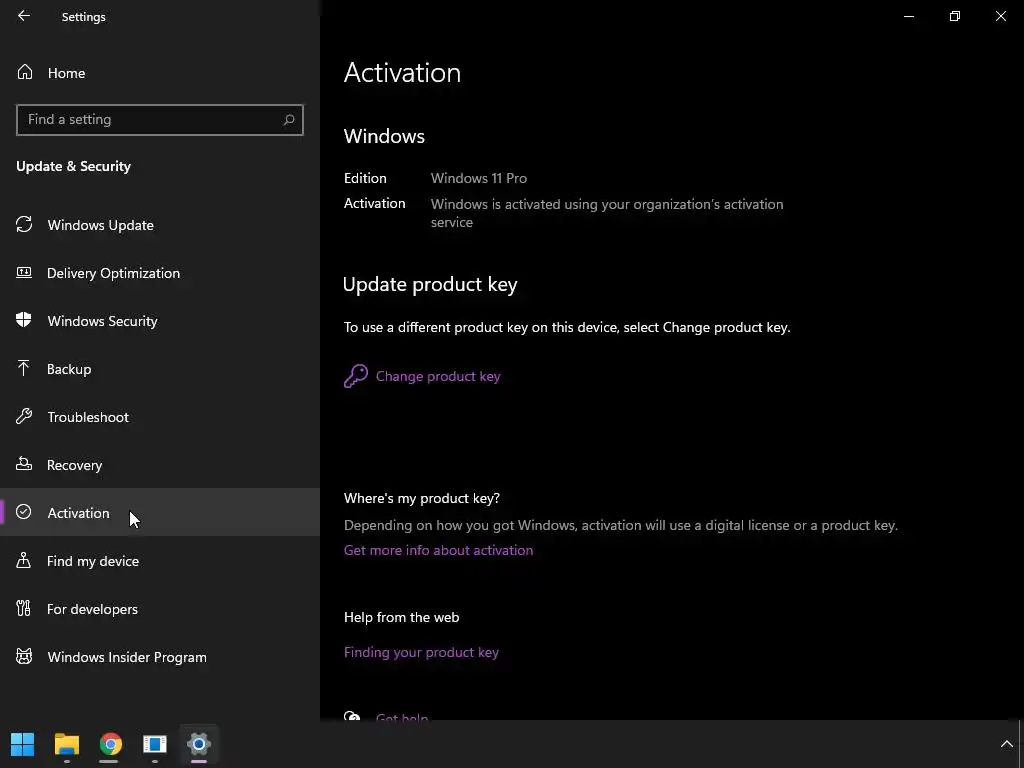Image resolution: width=1024 pixels, height=768 pixels.
Task: Open the video app taskbar icon
Action: click(155, 743)
